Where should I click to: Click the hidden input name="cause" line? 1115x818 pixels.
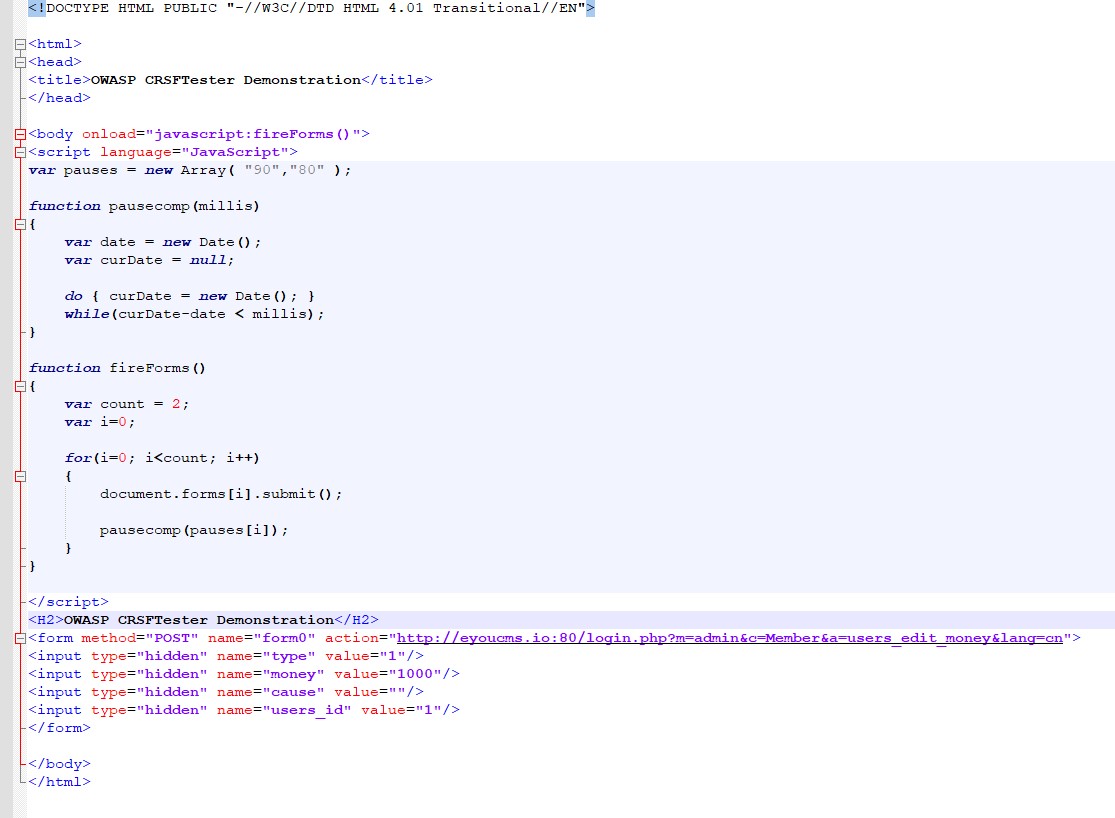[226, 691]
